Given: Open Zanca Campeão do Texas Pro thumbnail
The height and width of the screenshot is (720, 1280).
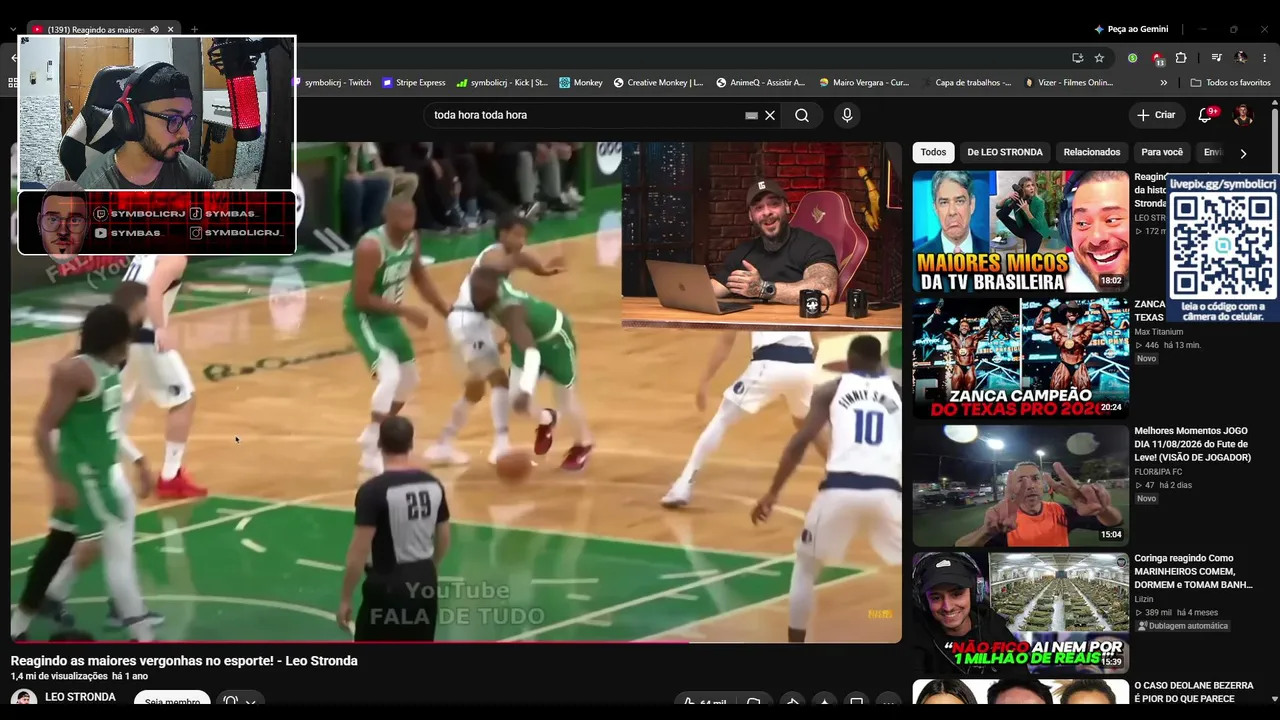Looking at the screenshot, I should (1020, 358).
